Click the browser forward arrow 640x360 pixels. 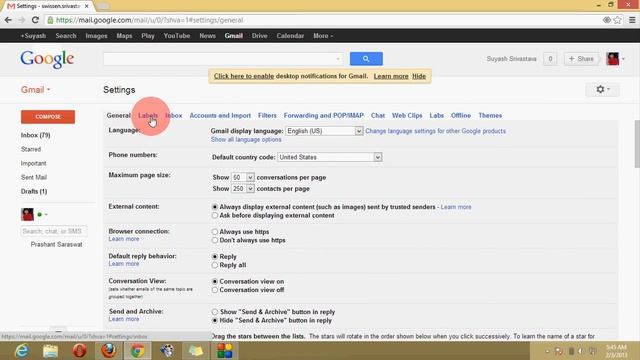pyautogui.click(x=22, y=20)
